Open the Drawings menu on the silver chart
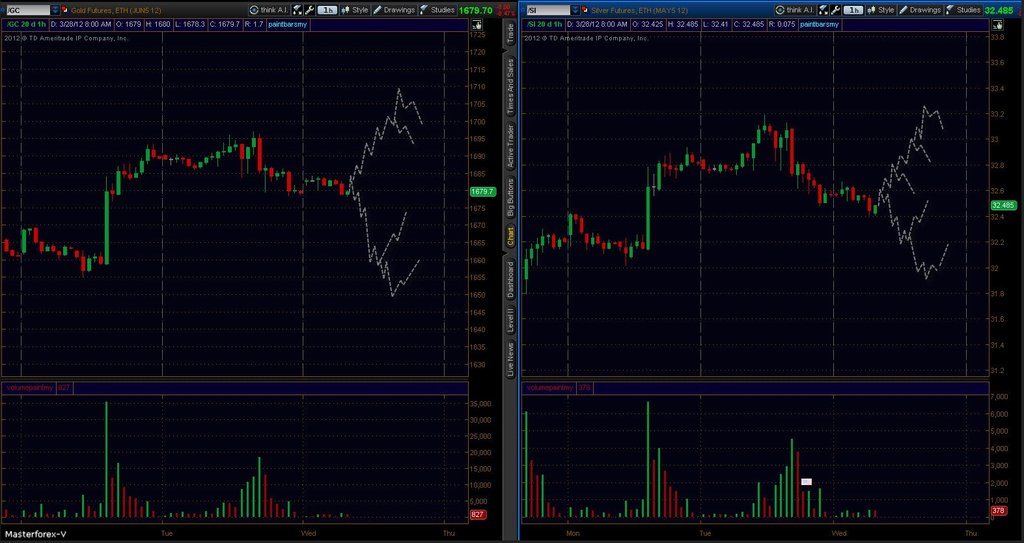The image size is (1024, 543). pos(920,10)
